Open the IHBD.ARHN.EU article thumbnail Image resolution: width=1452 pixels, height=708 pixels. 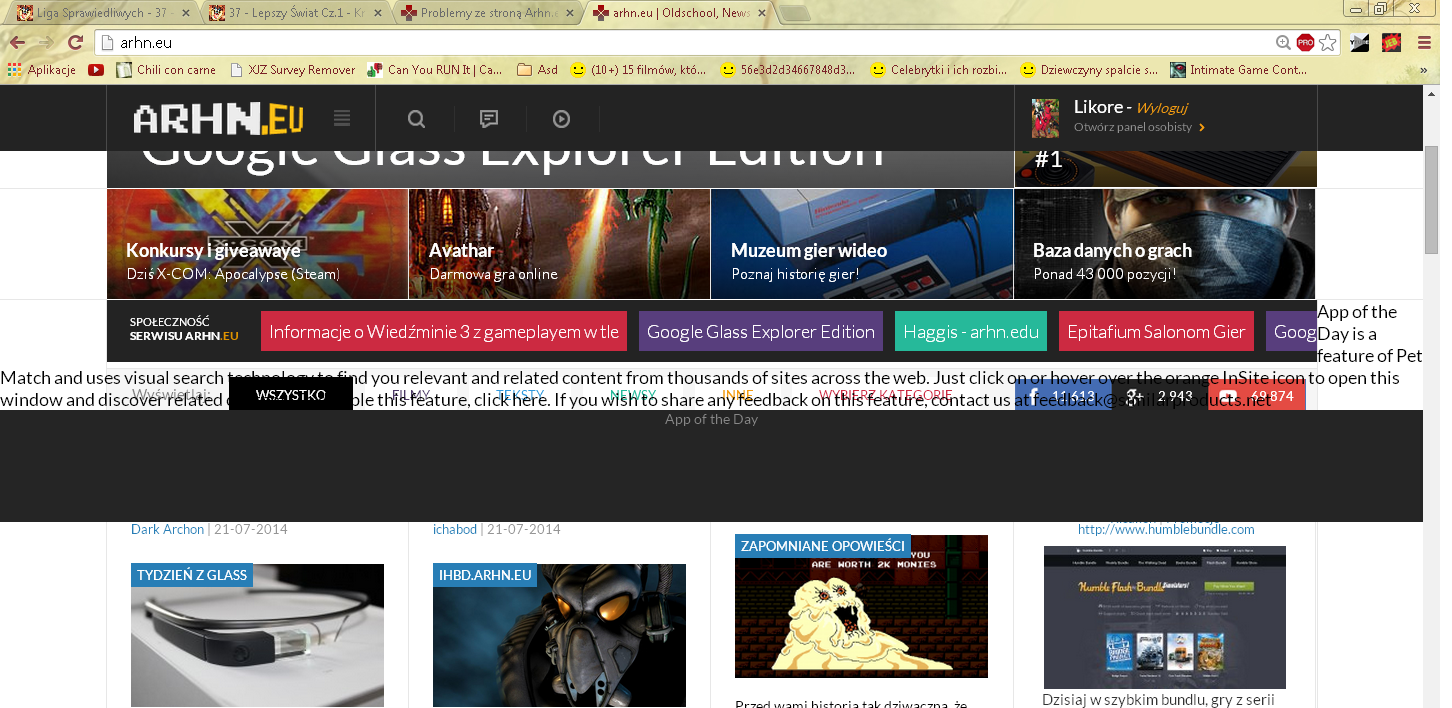coord(559,636)
